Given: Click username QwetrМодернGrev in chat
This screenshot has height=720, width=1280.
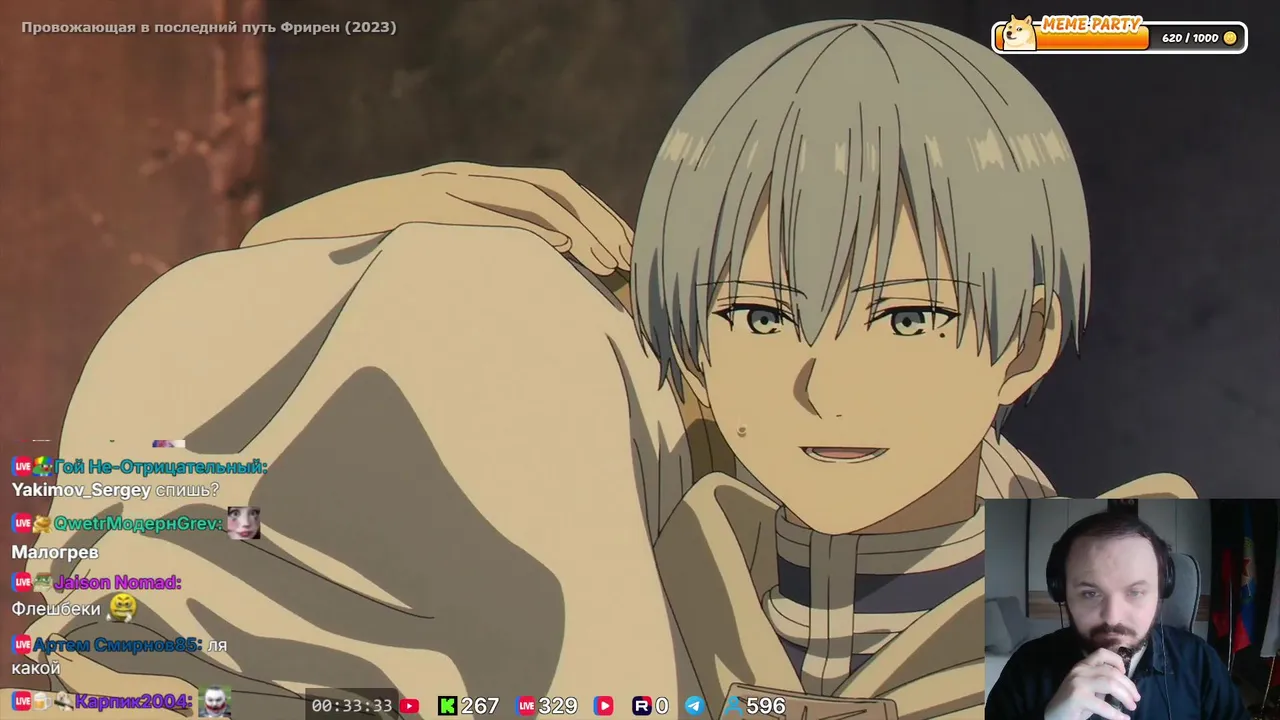Looking at the screenshot, I should [139, 524].
